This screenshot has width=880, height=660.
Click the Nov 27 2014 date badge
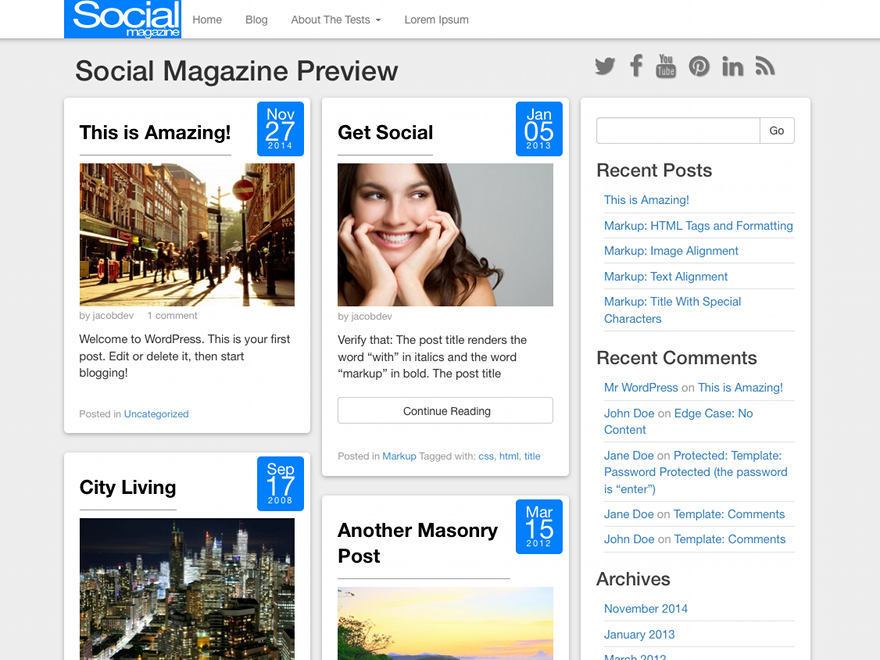[280, 129]
